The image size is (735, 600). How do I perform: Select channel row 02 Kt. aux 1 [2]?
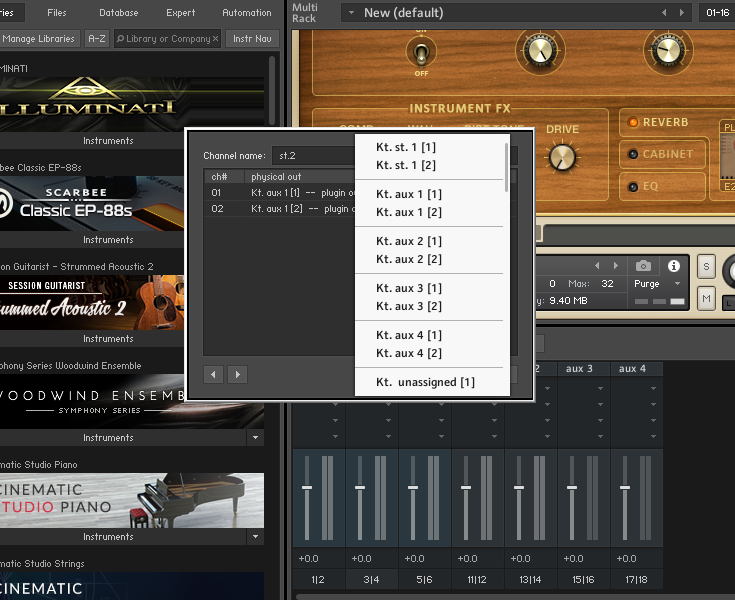coord(279,209)
